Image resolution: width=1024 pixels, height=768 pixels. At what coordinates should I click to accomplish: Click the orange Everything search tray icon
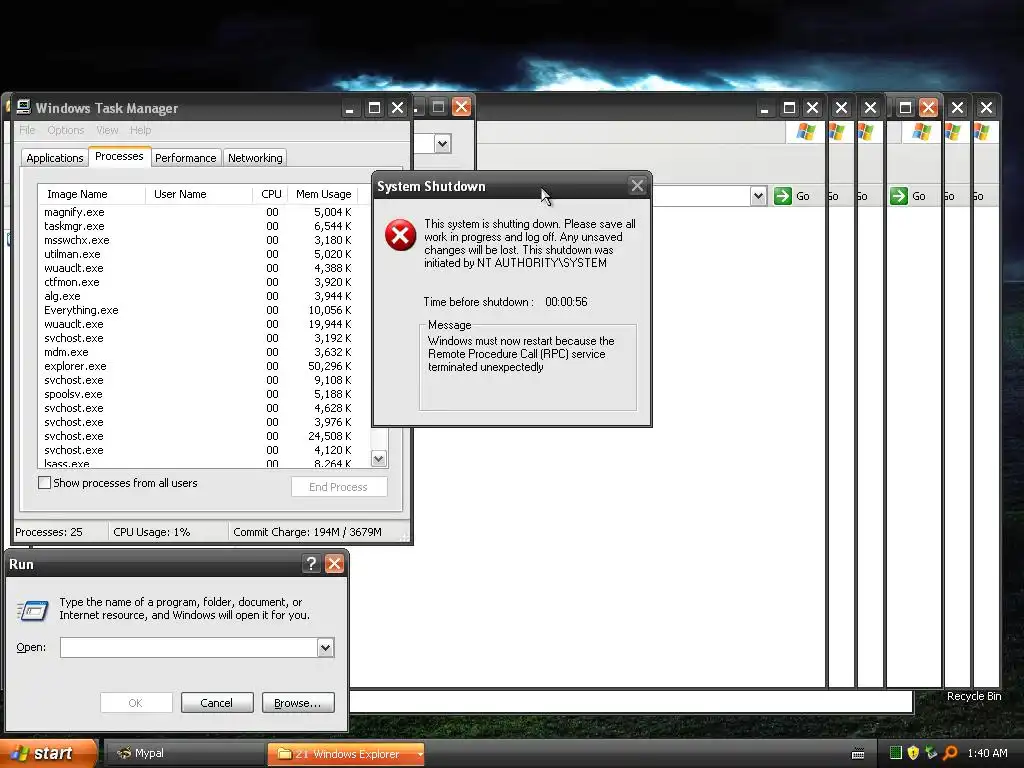coord(950,753)
